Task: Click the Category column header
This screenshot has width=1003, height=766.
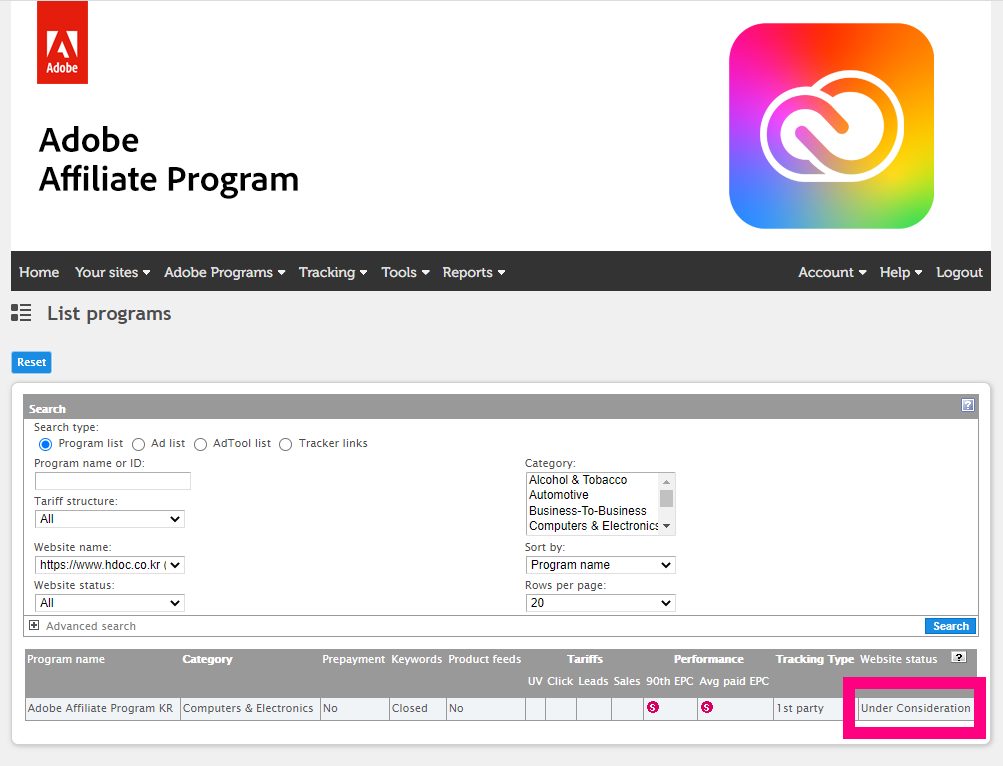Action: tap(207, 659)
